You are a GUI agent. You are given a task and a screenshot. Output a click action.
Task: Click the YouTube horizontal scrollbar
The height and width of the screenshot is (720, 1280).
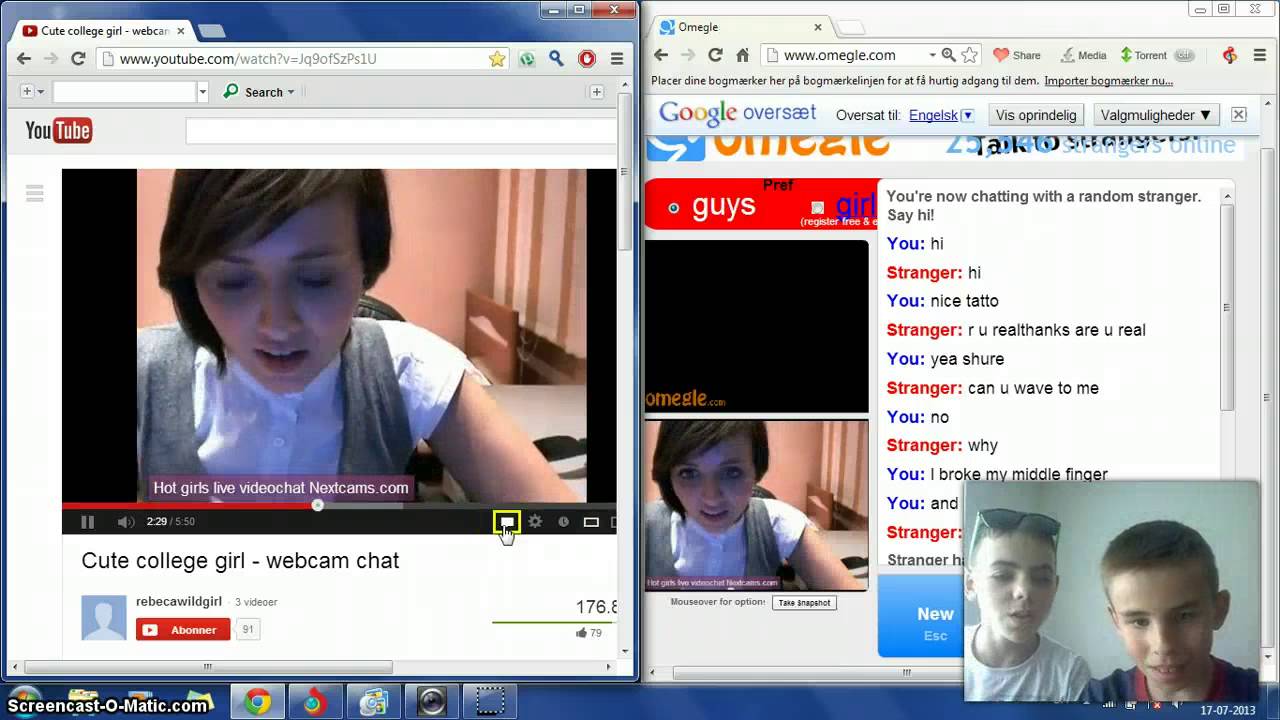[208, 667]
